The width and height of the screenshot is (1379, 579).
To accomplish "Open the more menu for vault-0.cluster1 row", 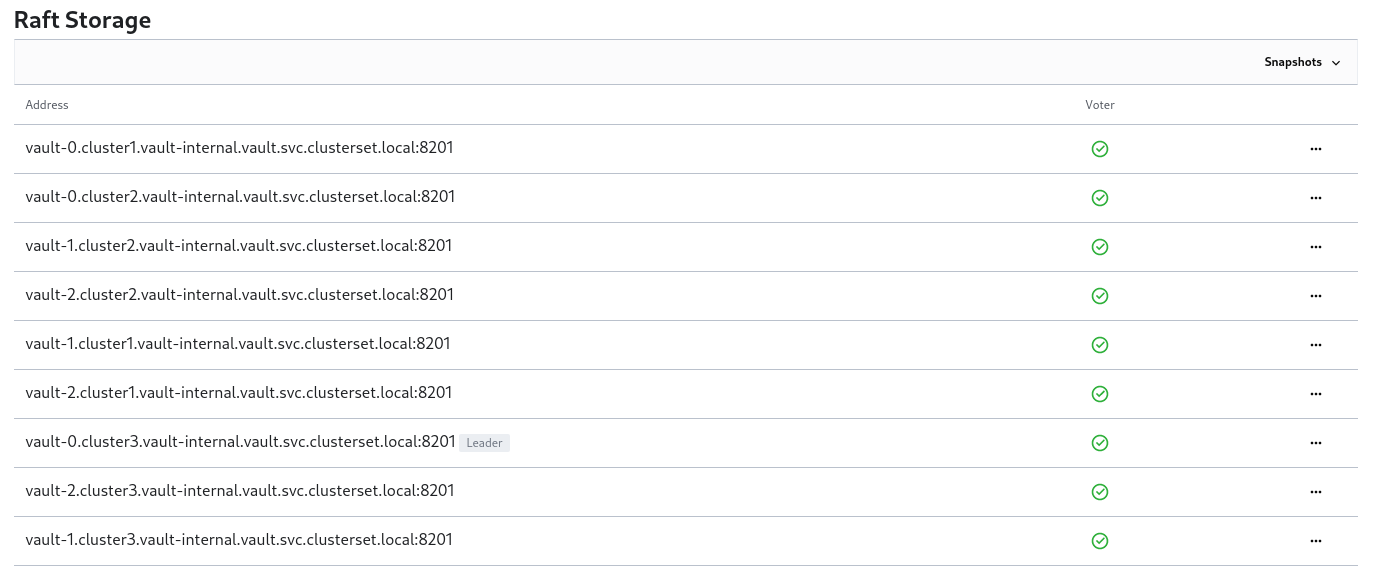I will point(1315,149).
